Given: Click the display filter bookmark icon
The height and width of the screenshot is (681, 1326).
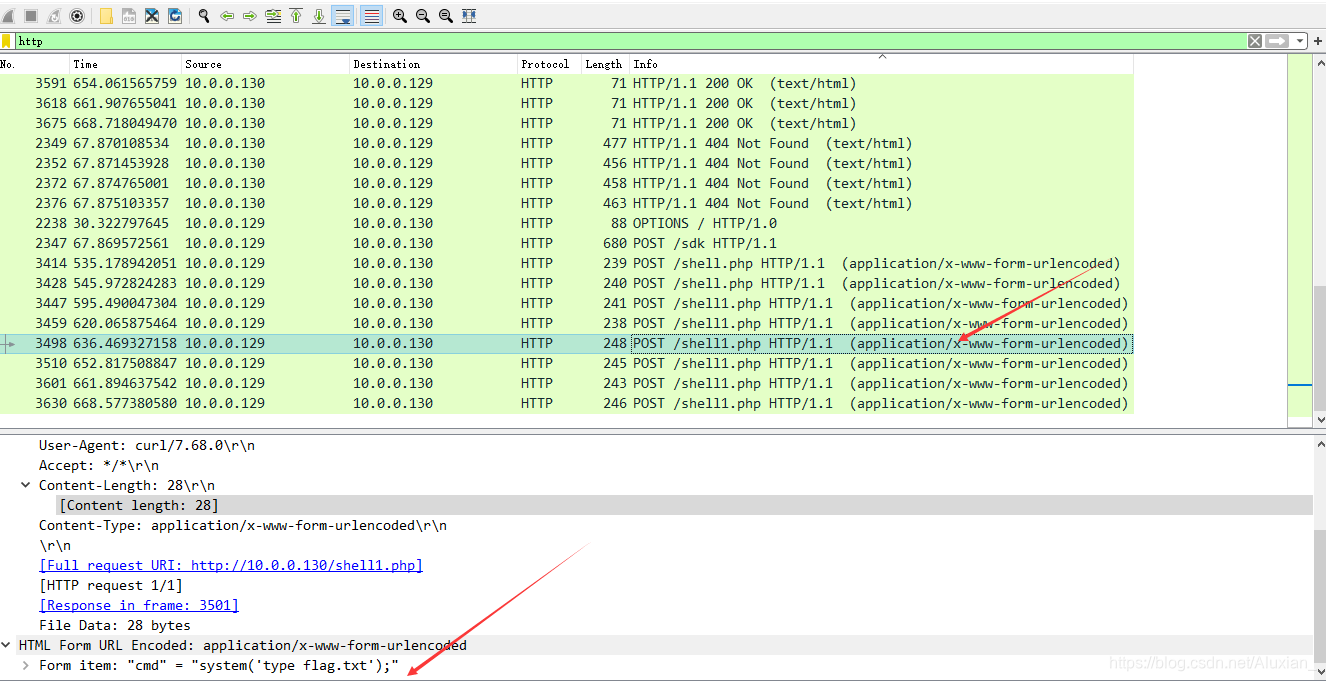Looking at the screenshot, I should (6, 41).
